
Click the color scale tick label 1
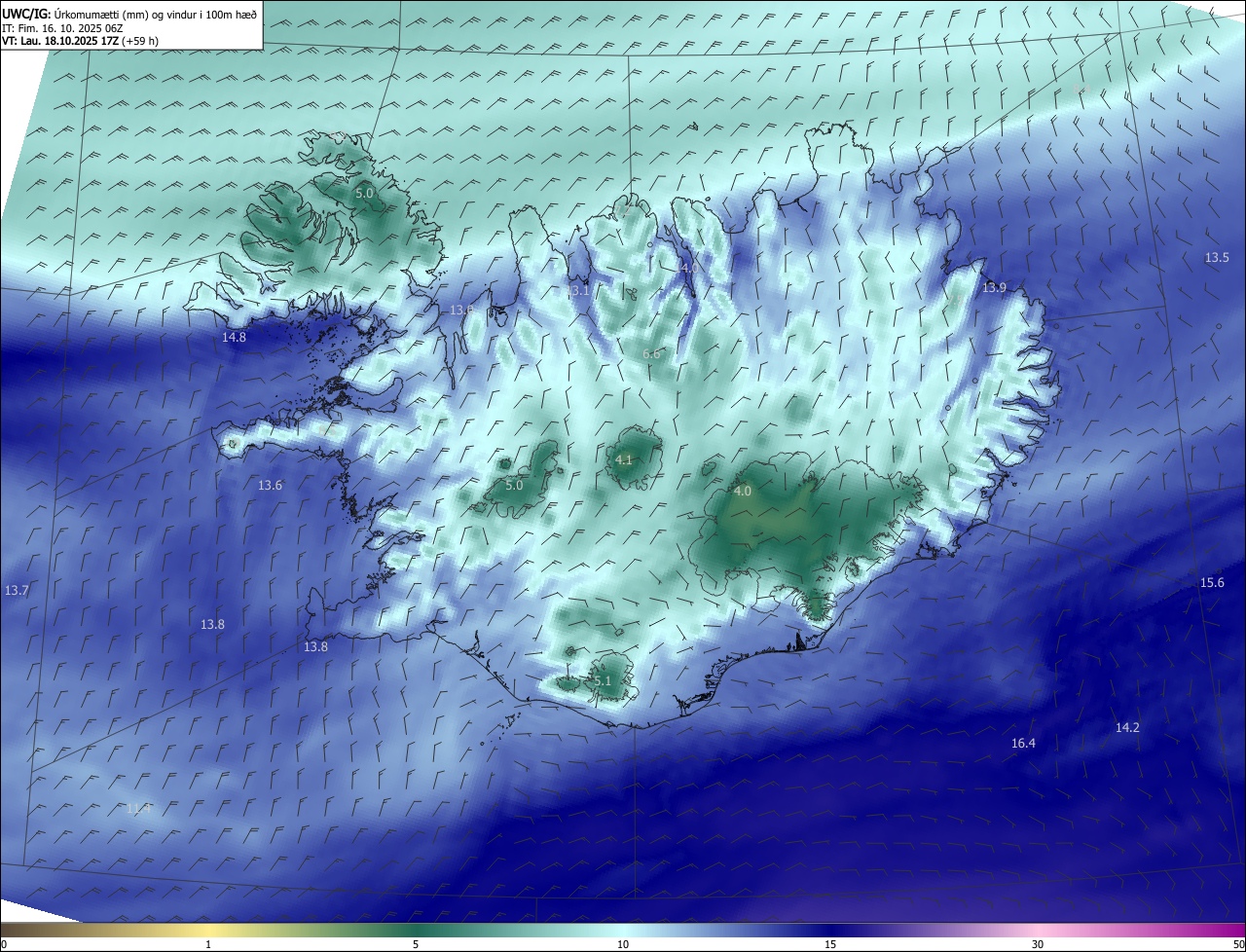[208, 944]
